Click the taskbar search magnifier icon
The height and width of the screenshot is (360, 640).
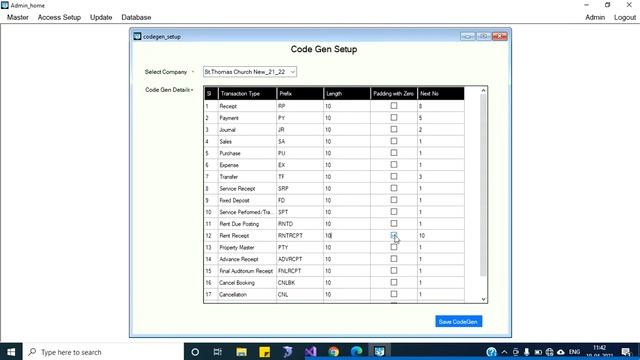(x=32, y=352)
